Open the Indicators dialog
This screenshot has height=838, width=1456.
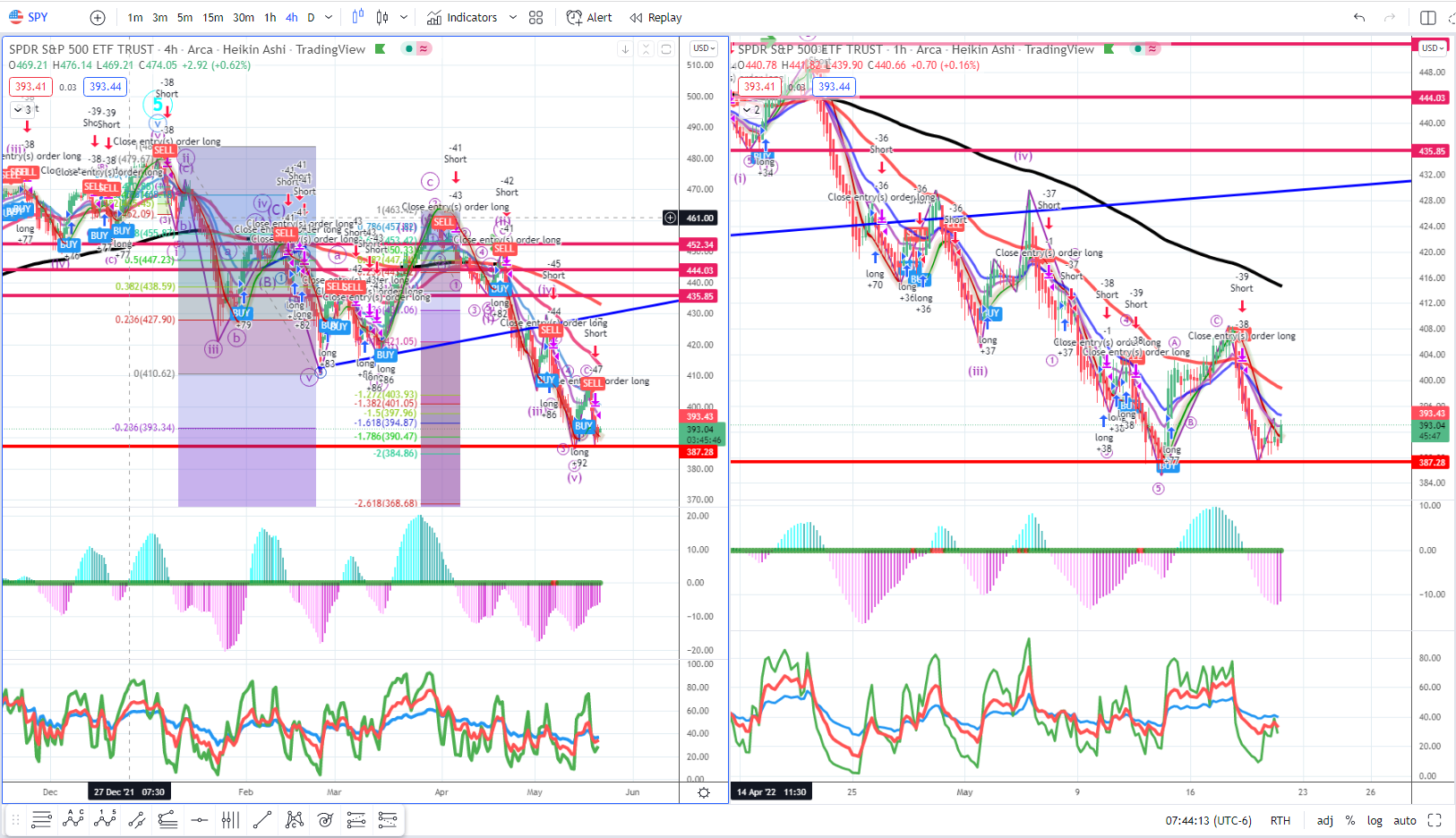pos(462,17)
